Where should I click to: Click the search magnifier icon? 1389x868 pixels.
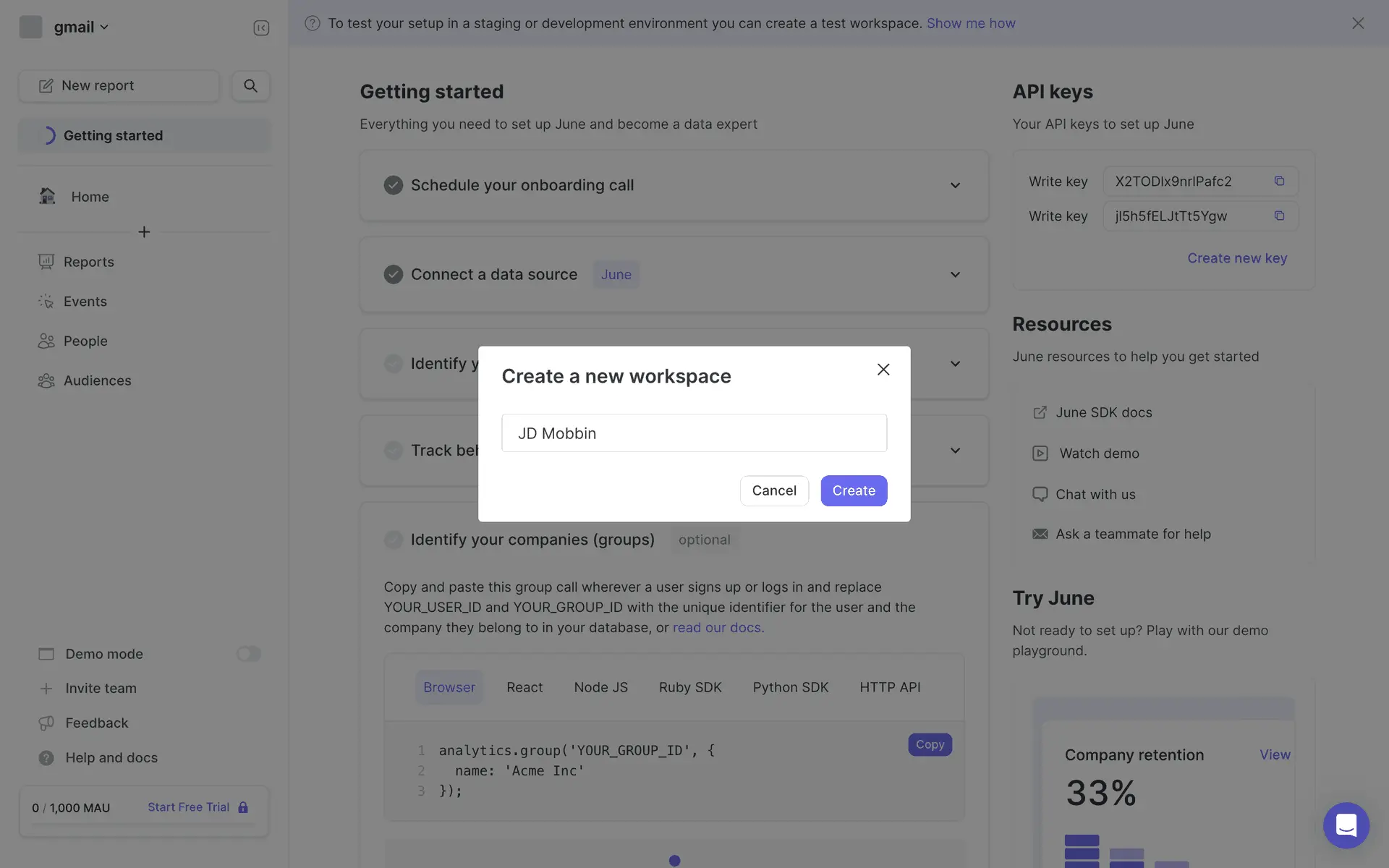250,85
